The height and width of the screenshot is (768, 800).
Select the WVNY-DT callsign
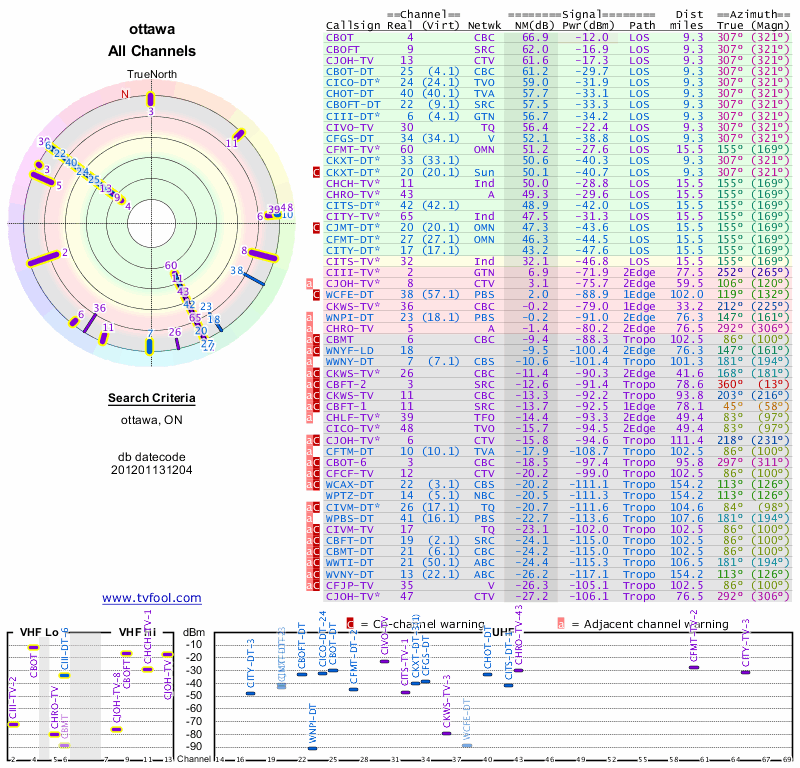coord(350,574)
